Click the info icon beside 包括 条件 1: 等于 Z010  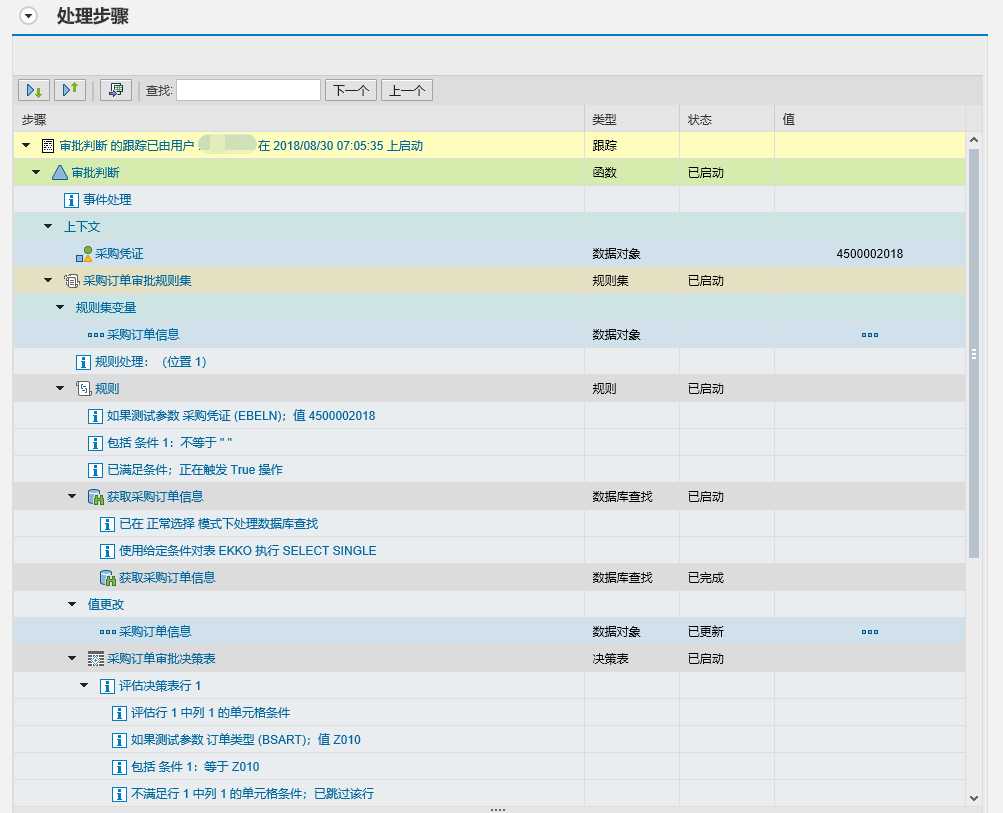point(120,767)
